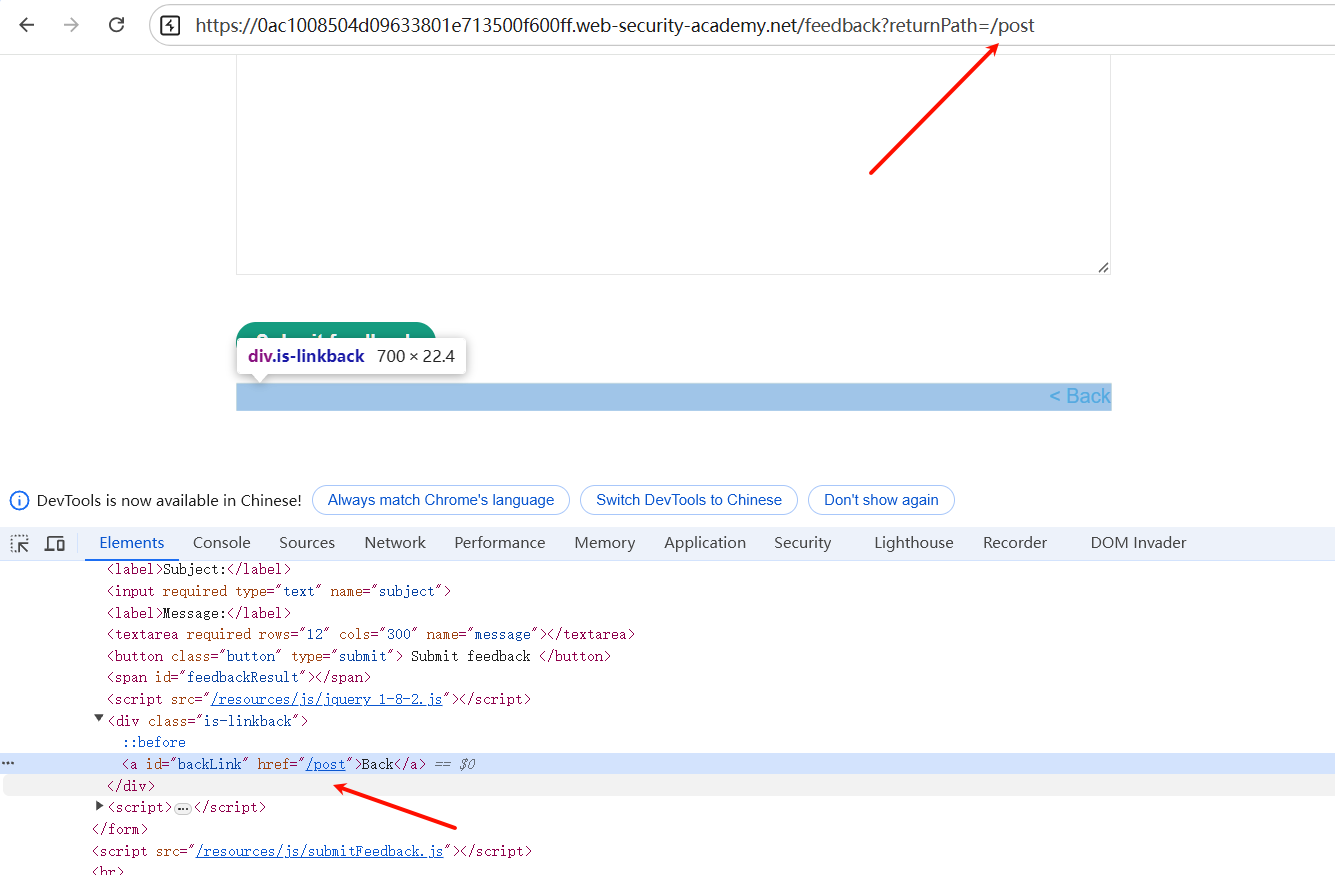Dismiss notice with Don't show again
This screenshot has width=1335, height=875.
[x=881, y=500]
